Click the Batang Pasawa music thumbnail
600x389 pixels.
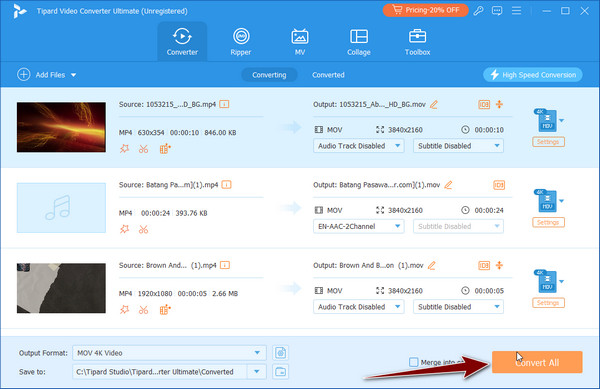tap(61, 208)
